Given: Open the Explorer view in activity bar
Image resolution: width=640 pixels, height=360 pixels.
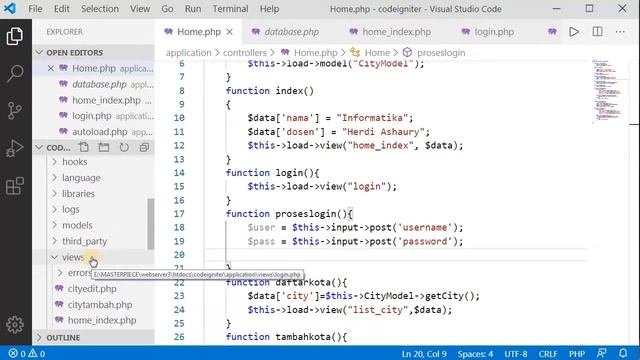Looking at the screenshot, I should point(15,36).
